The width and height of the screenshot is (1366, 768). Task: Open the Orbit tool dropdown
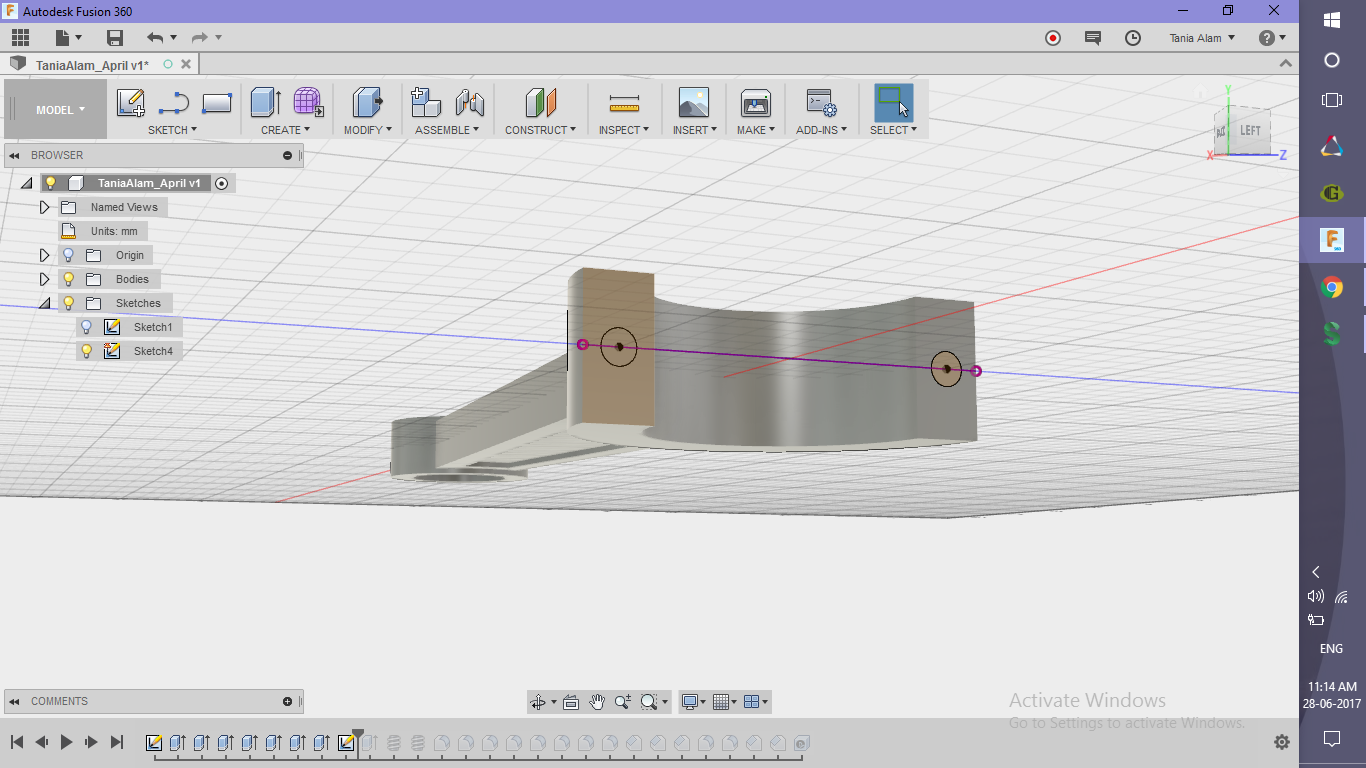(553, 702)
